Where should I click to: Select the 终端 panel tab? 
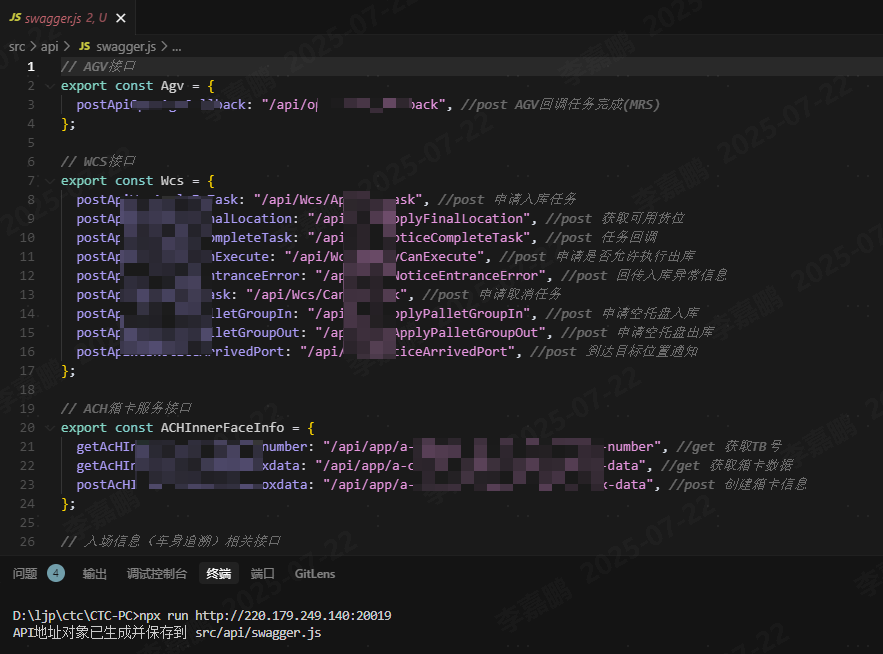click(x=218, y=573)
